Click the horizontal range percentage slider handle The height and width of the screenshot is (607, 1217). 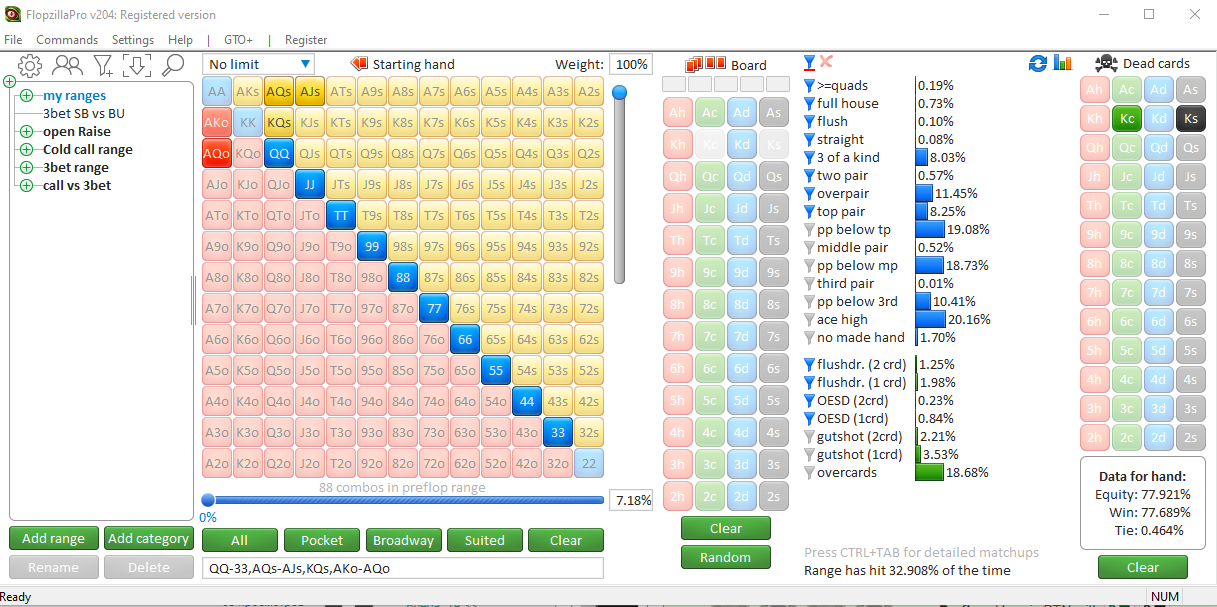[x=208, y=500]
